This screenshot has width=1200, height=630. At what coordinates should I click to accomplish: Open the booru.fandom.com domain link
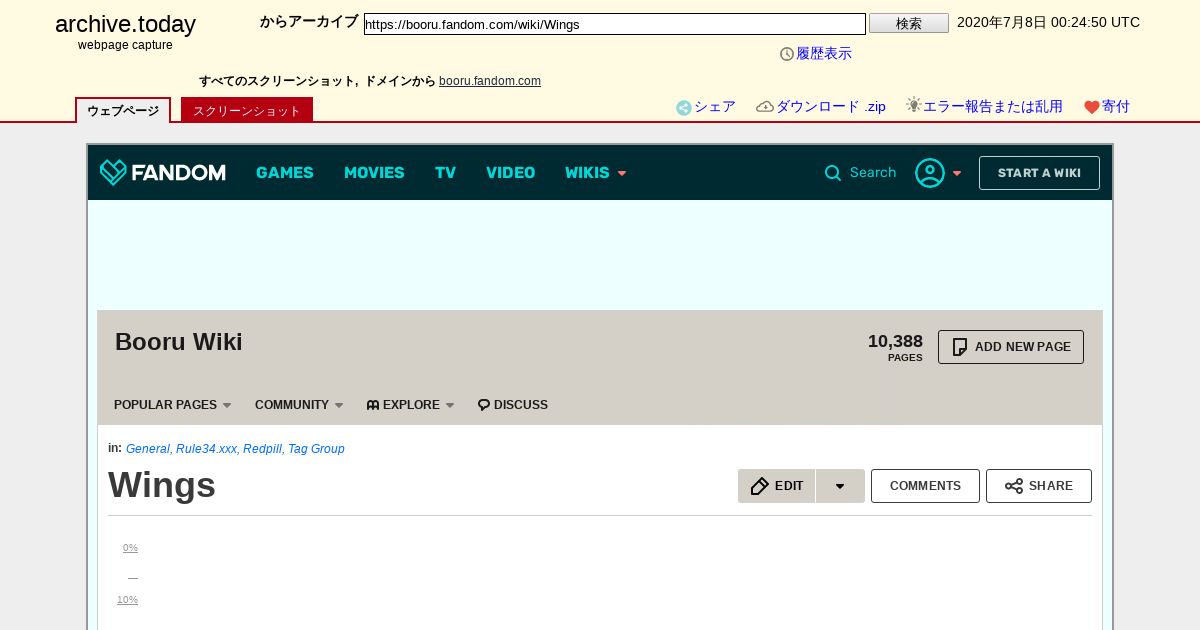tap(490, 81)
